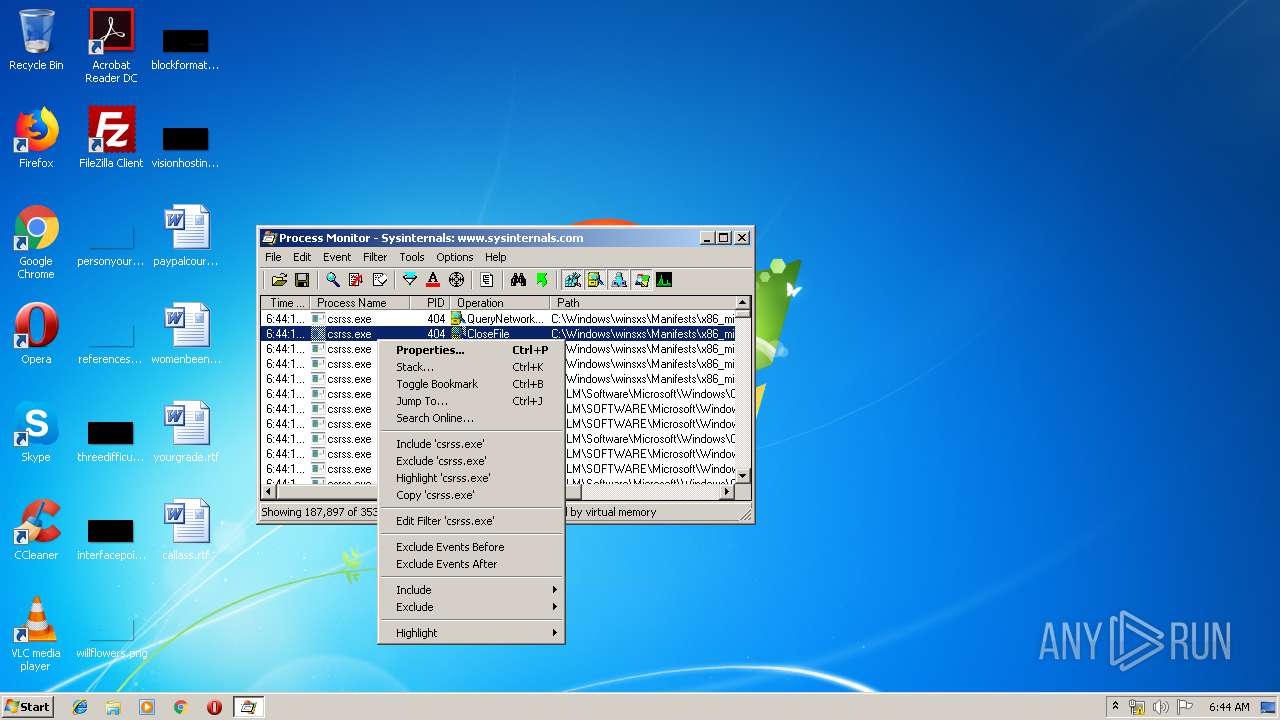
Task: Expand the Include submenu arrow
Action: 554,590
